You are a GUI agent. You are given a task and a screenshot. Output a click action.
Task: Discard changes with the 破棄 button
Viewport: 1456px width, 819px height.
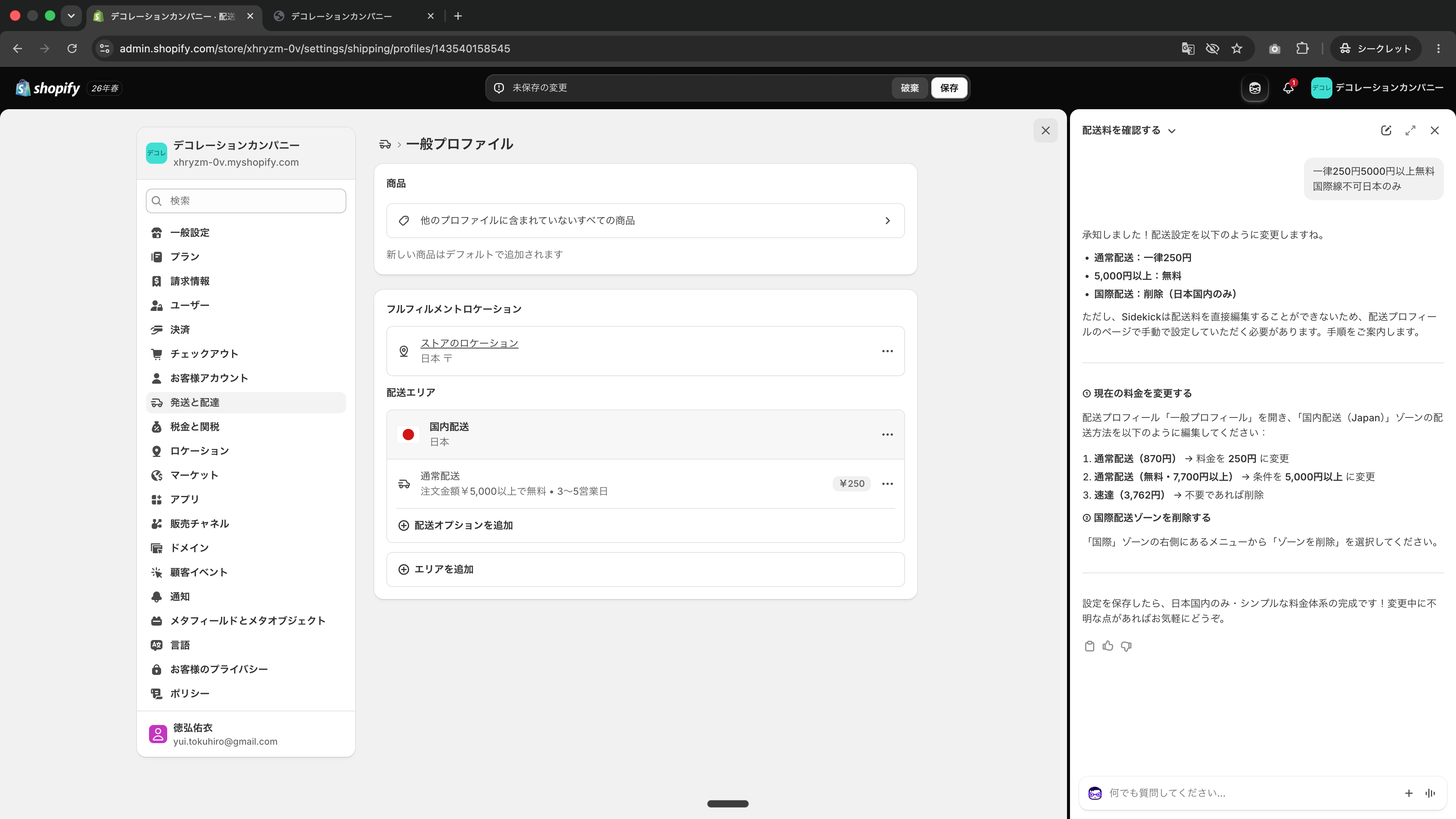click(x=910, y=88)
